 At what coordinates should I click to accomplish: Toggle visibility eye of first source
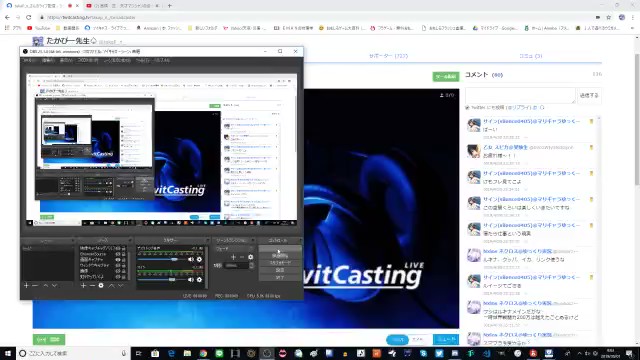click(118, 248)
